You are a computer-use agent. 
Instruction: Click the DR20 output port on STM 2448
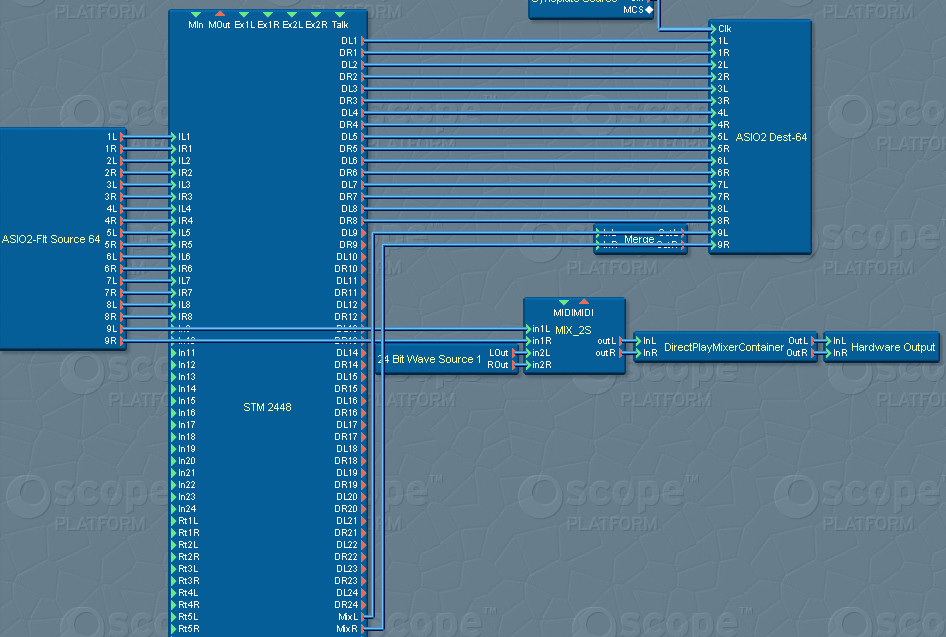click(x=363, y=509)
